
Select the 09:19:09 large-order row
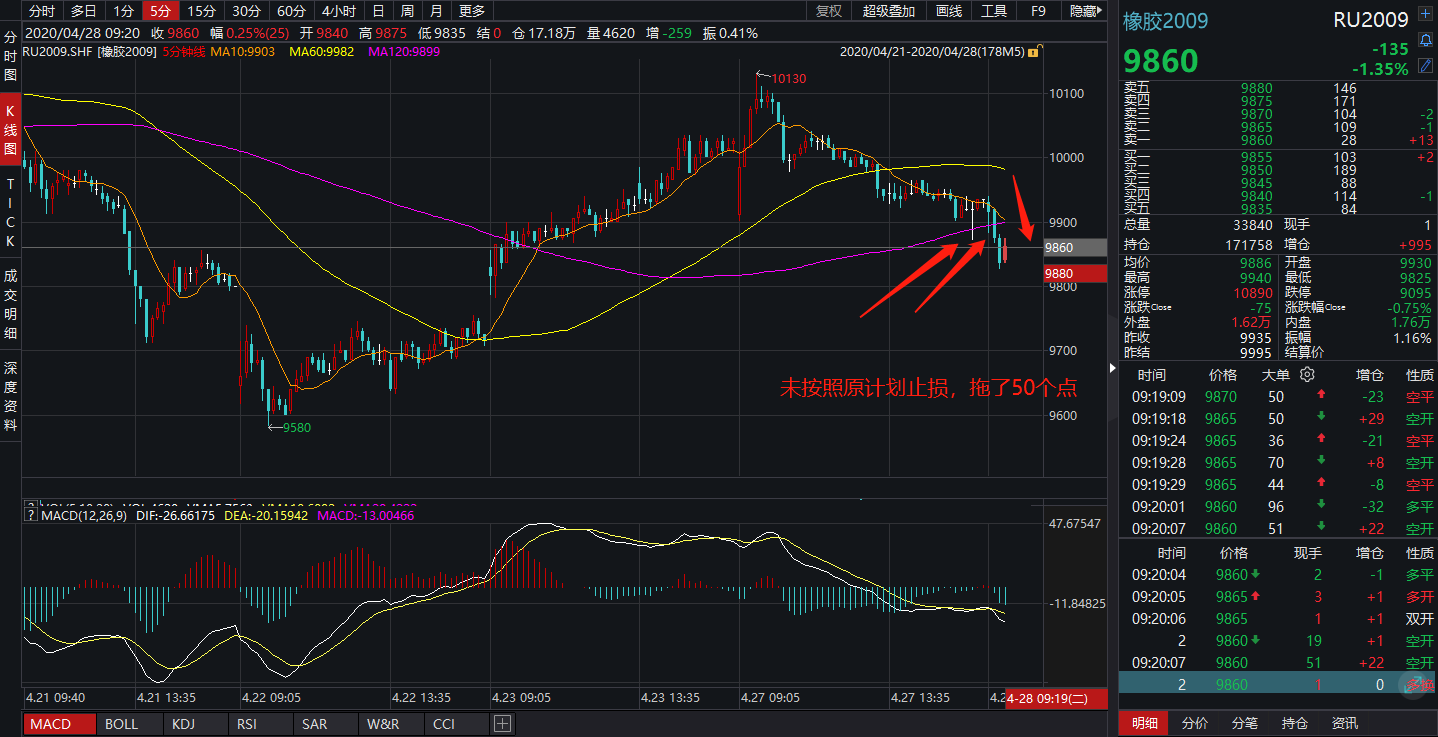tap(1278, 396)
